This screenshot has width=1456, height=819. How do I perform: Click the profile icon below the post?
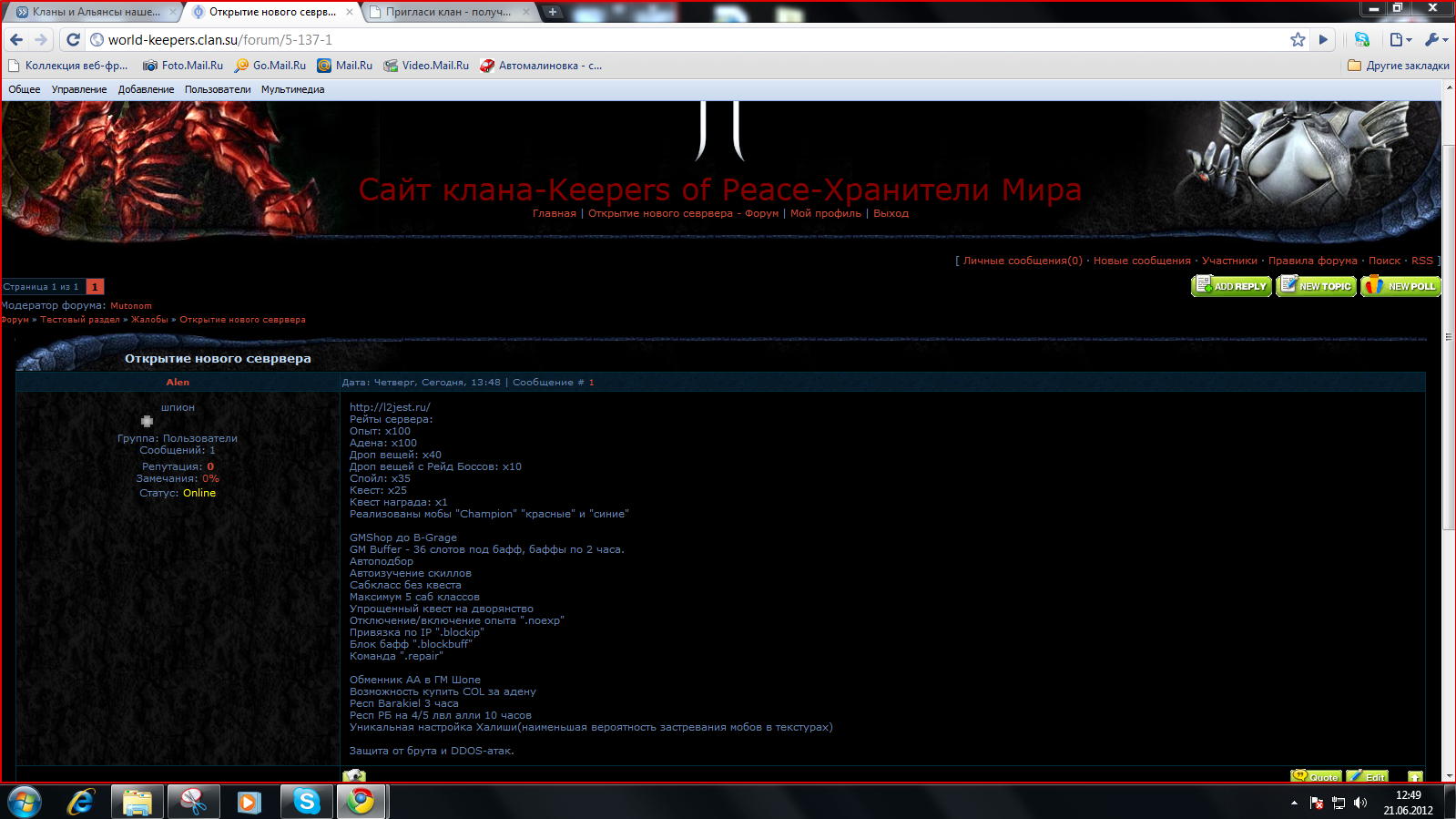[x=354, y=776]
